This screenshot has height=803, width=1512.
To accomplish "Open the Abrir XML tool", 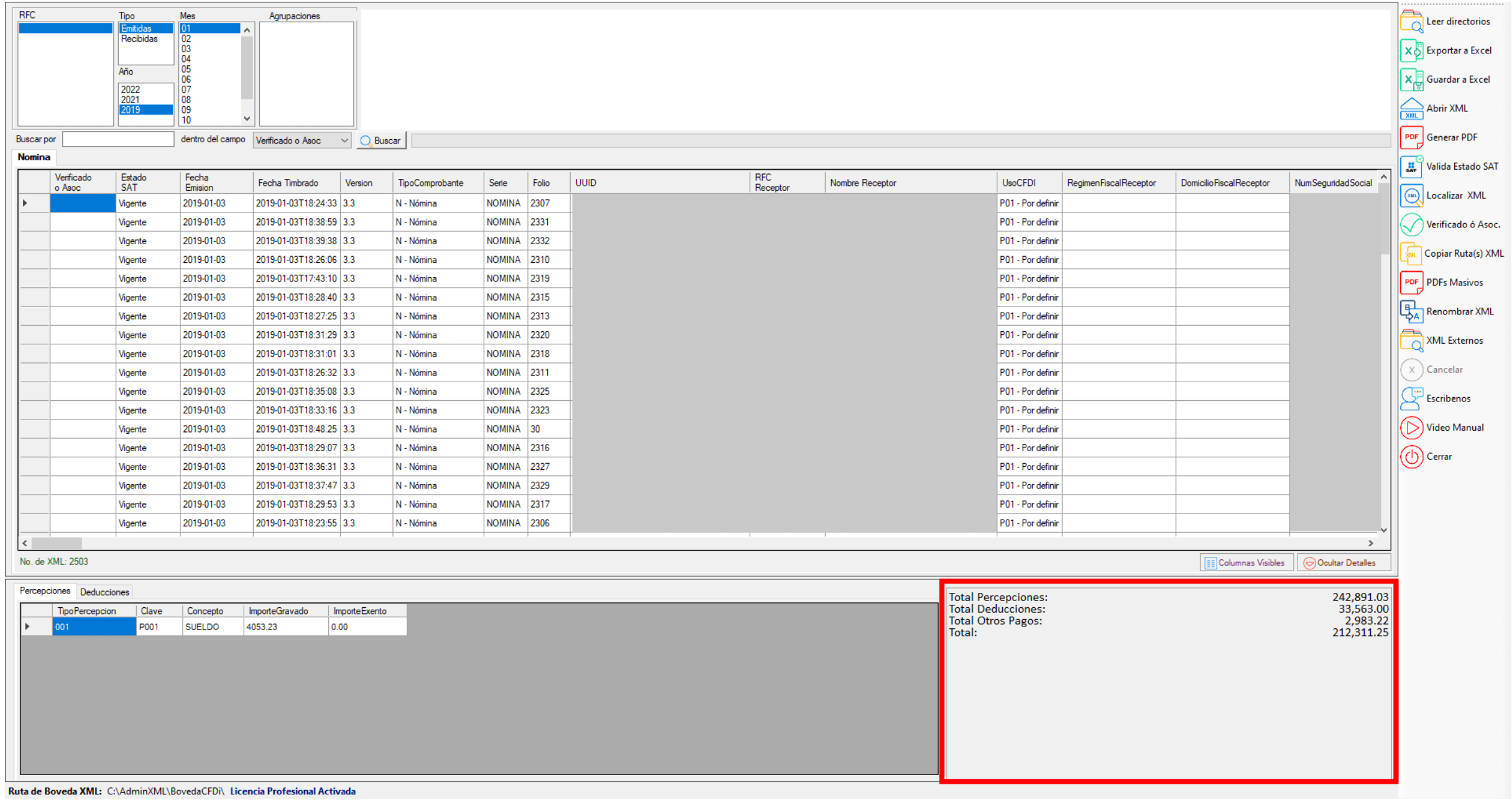I will pos(1411,109).
